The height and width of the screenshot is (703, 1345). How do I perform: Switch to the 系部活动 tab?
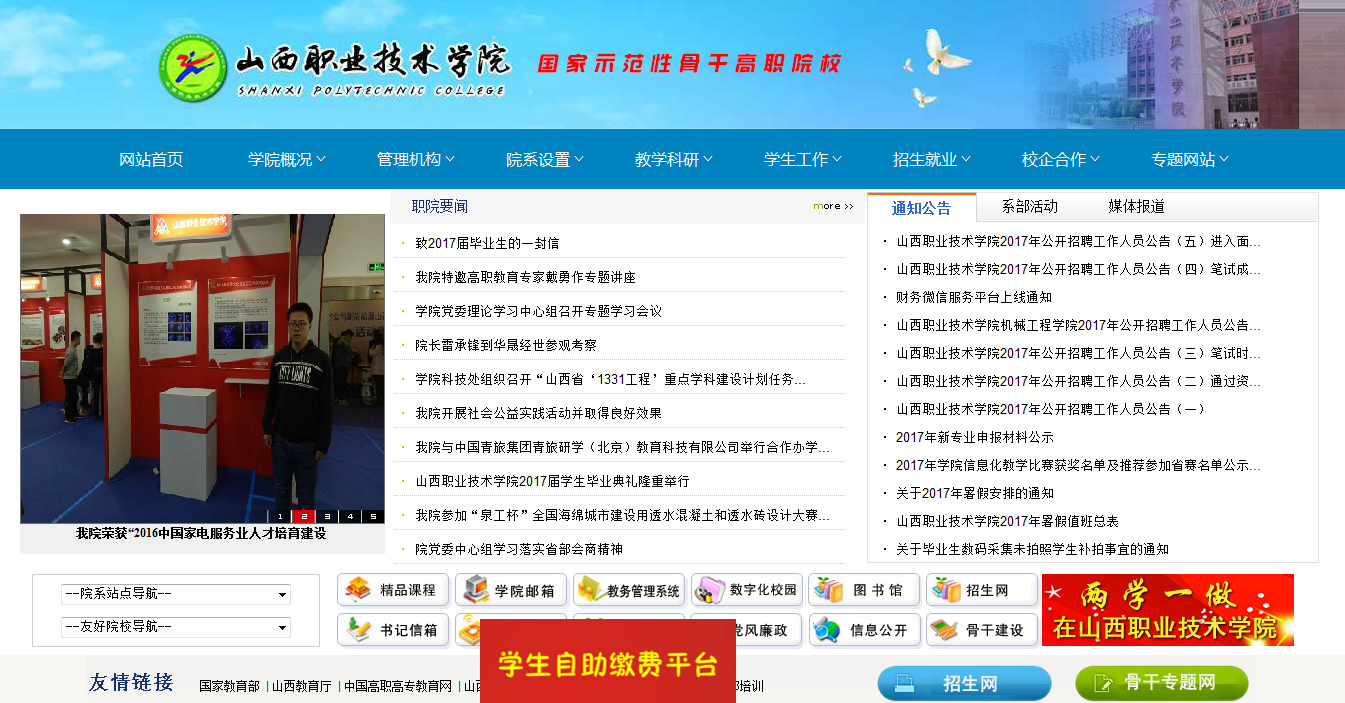[1029, 207]
